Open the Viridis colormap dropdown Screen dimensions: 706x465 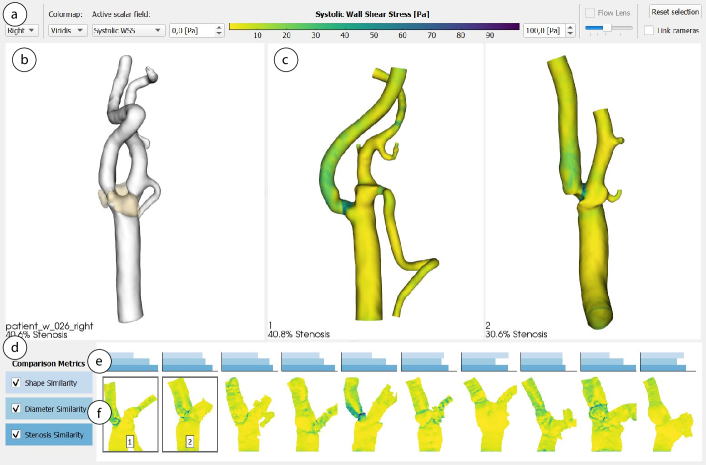pos(68,31)
